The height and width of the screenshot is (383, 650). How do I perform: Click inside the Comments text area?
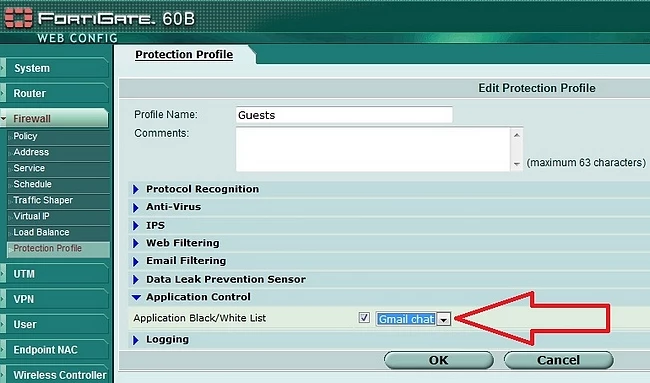click(x=373, y=149)
